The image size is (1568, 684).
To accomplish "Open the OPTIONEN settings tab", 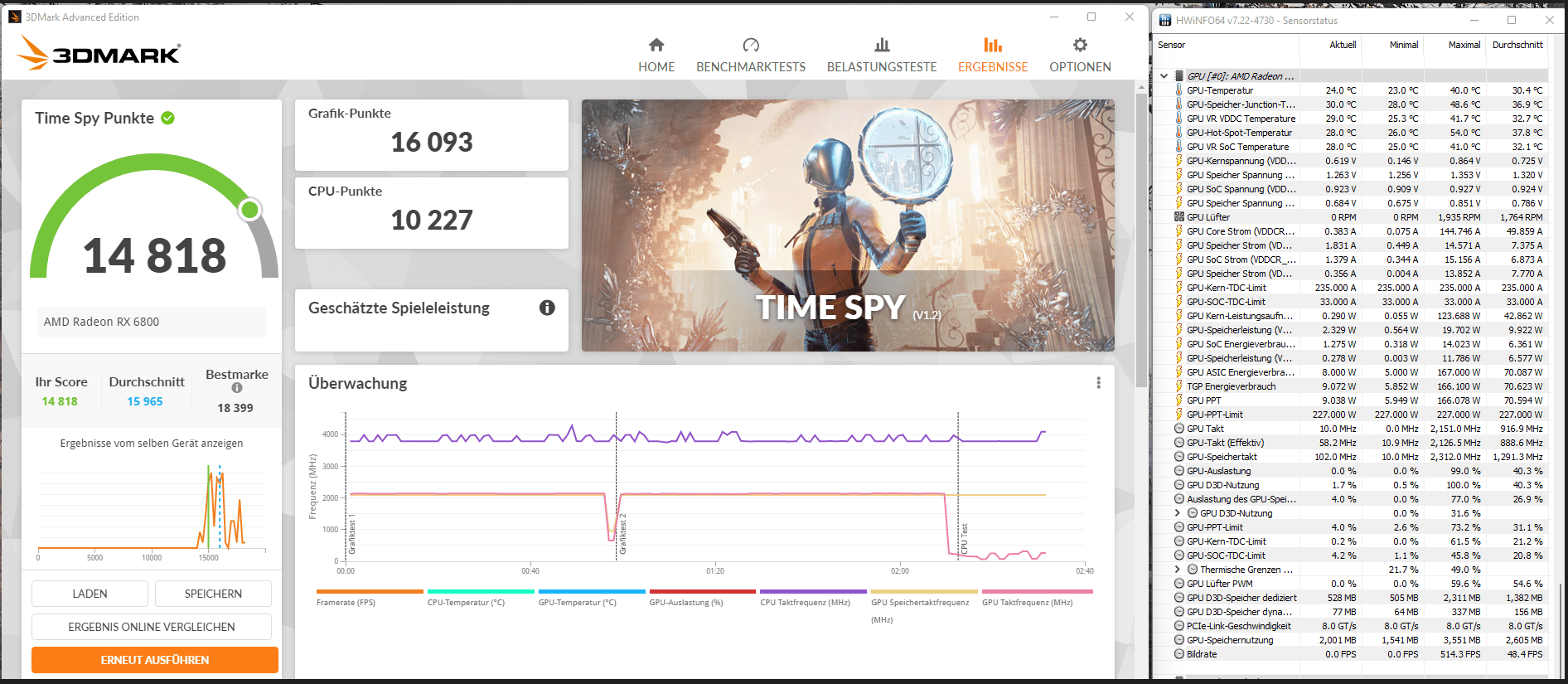I will point(1080,56).
